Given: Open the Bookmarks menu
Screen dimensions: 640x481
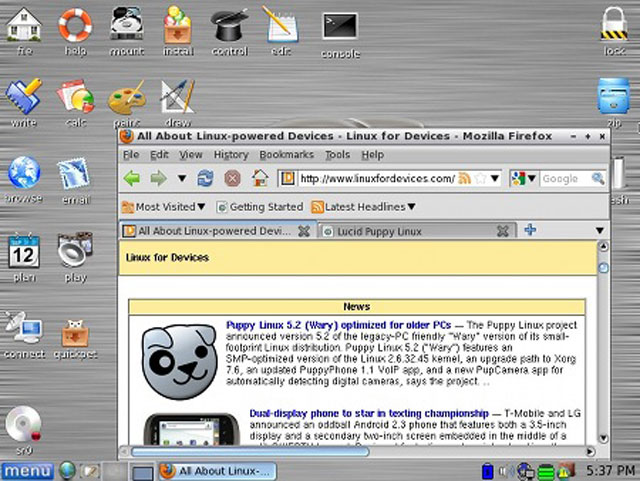Looking at the screenshot, I should point(287,155).
